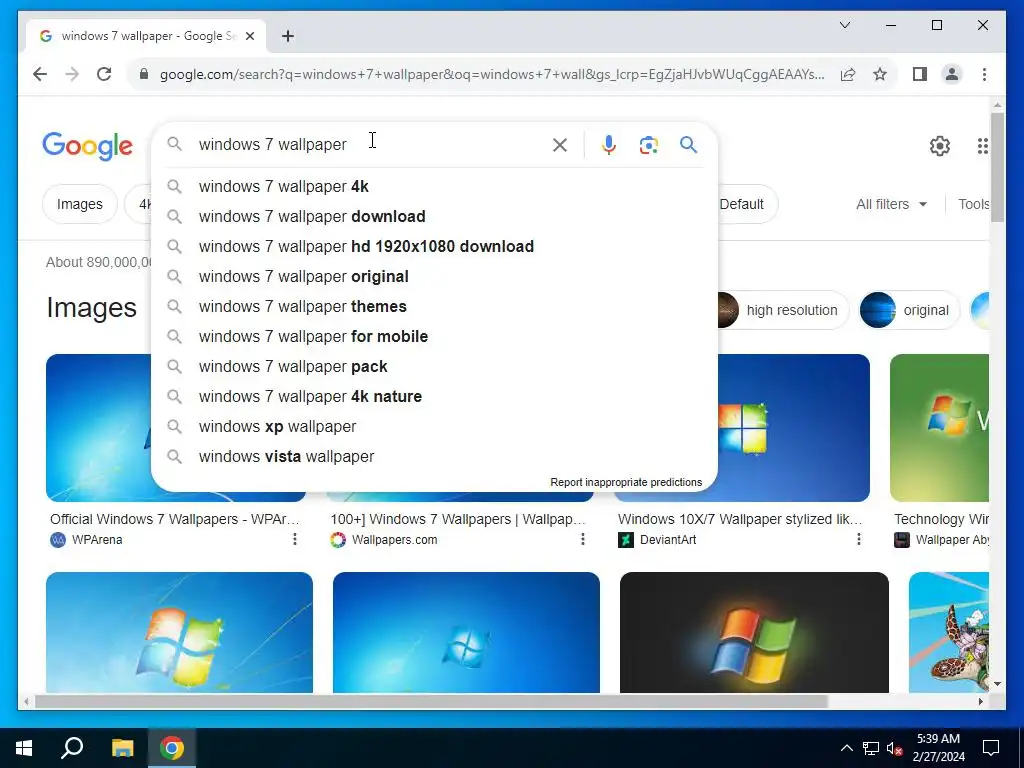Open more options for Wallpapers.com result
Viewport: 1024px width, 768px height.
583,539
